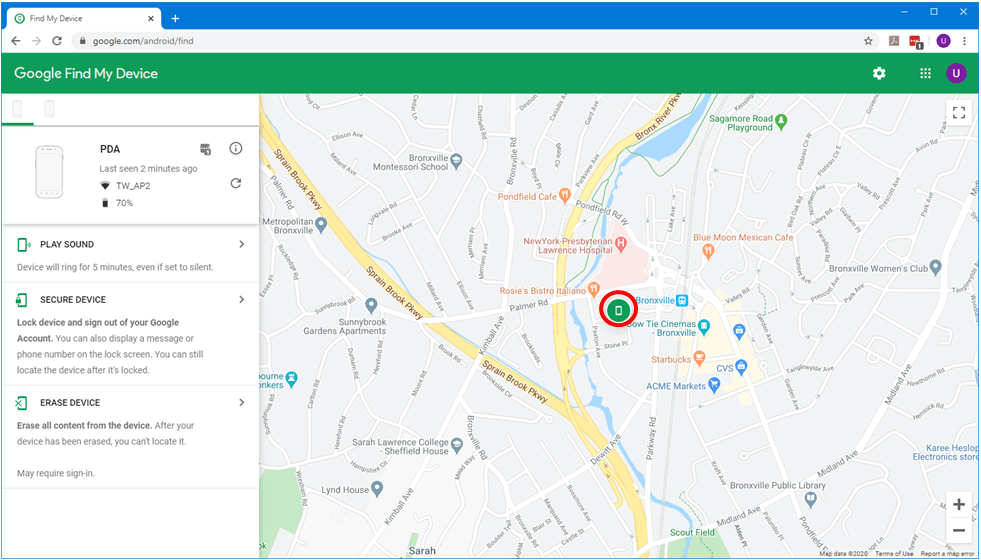Click Sarah Lawrence College Sheffield House marker

coord(457,445)
